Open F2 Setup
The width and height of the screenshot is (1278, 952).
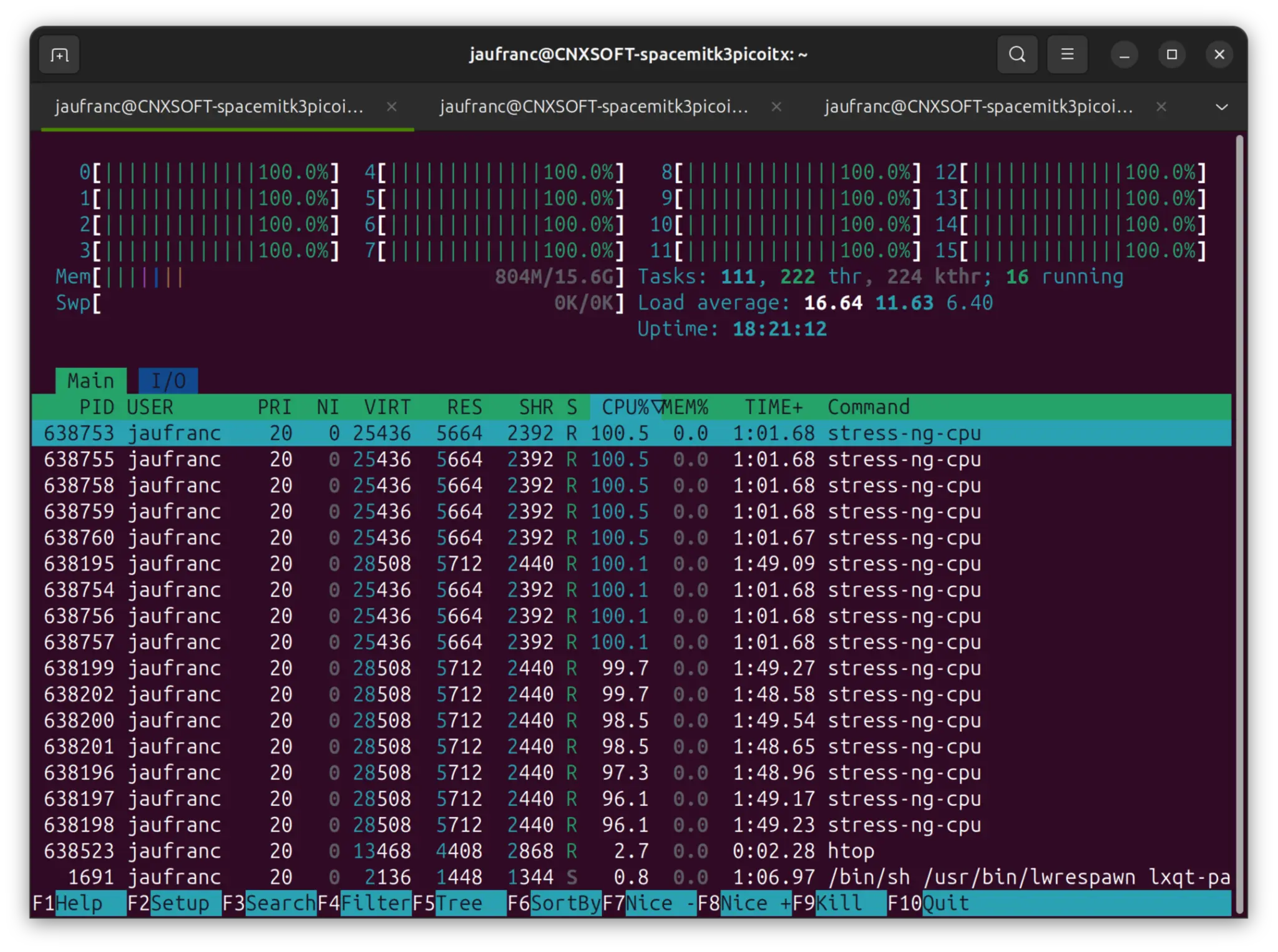(x=174, y=903)
